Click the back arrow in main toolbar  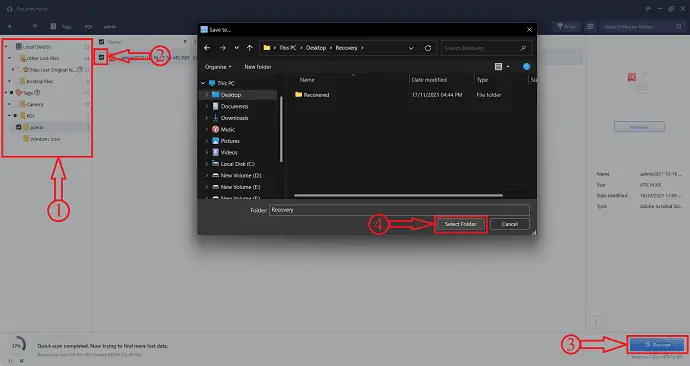pyautogui.click(x=10, y=26)
